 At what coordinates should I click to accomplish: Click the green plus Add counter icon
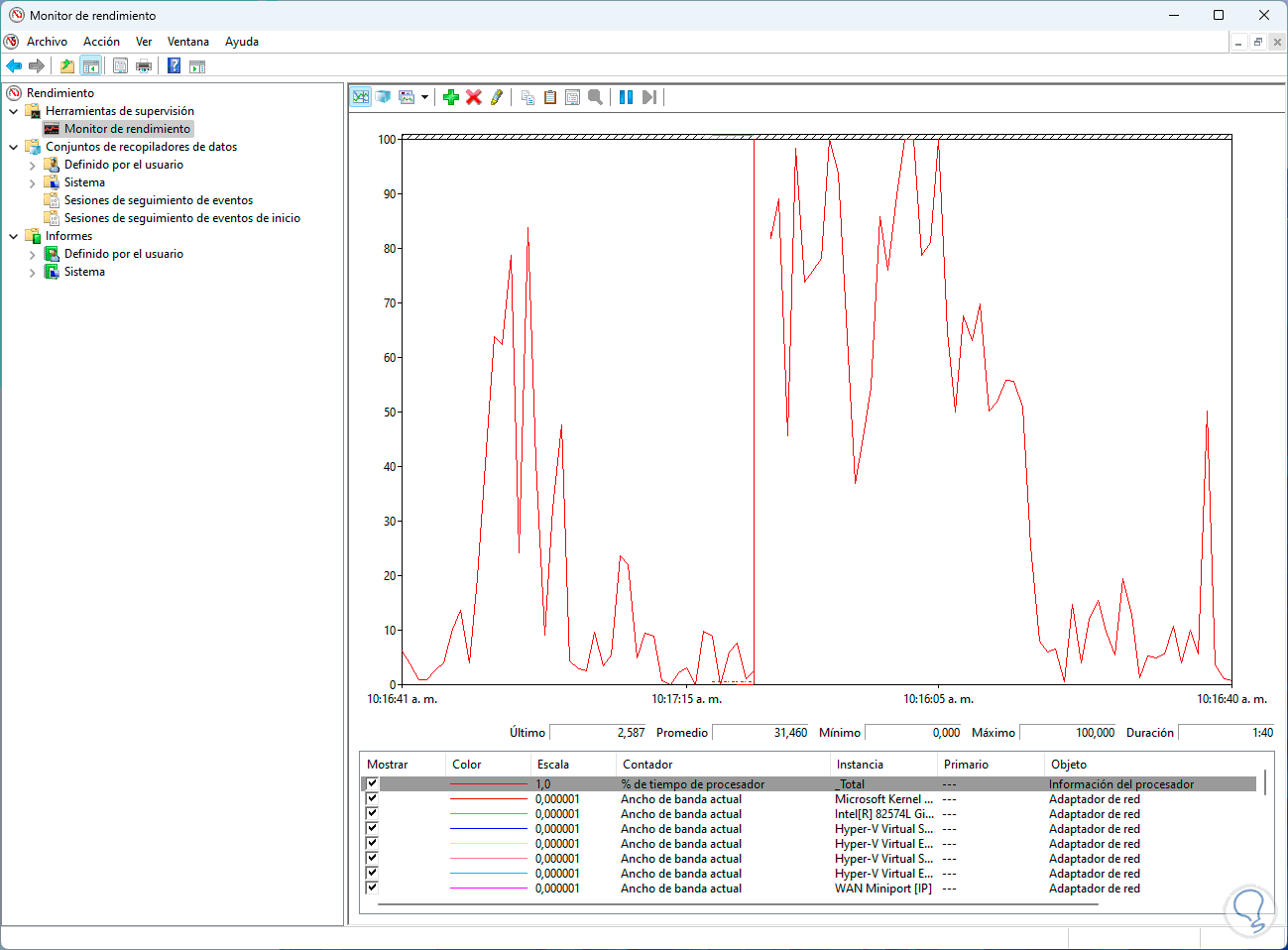[x=451, y=97]
